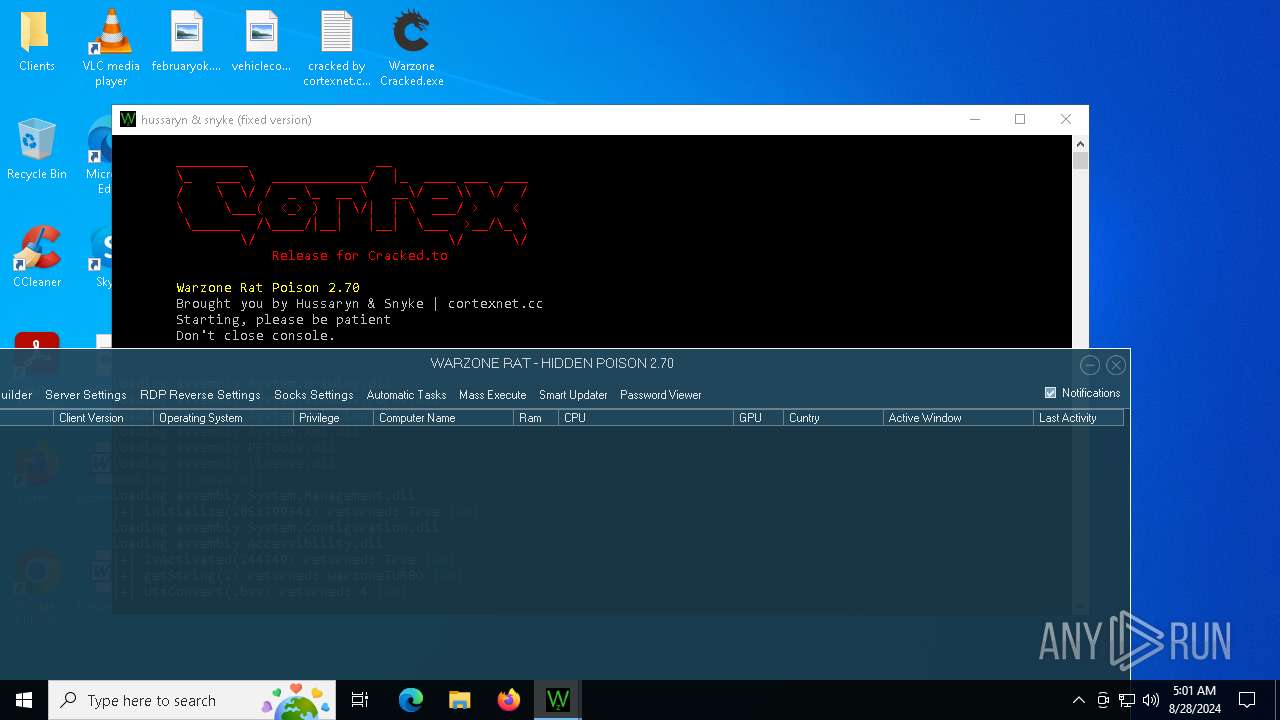Maximize the hussaryn & snyke console window
Viewport: 1280px width, 720px height.
tap(1020, 119)
